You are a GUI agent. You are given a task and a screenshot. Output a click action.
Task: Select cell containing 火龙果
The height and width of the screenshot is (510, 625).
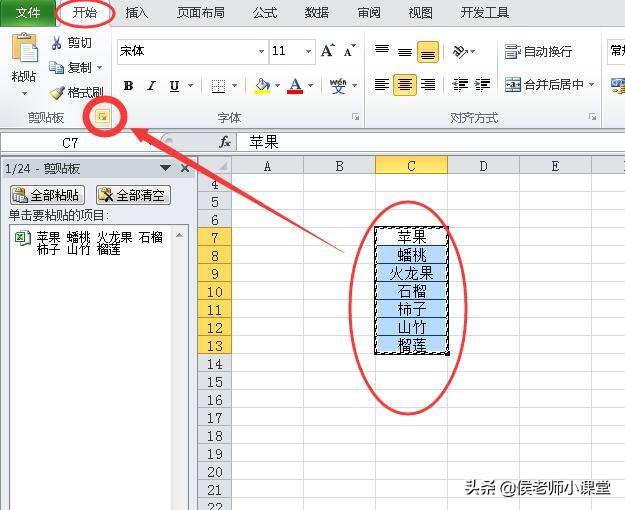point(411,273)
